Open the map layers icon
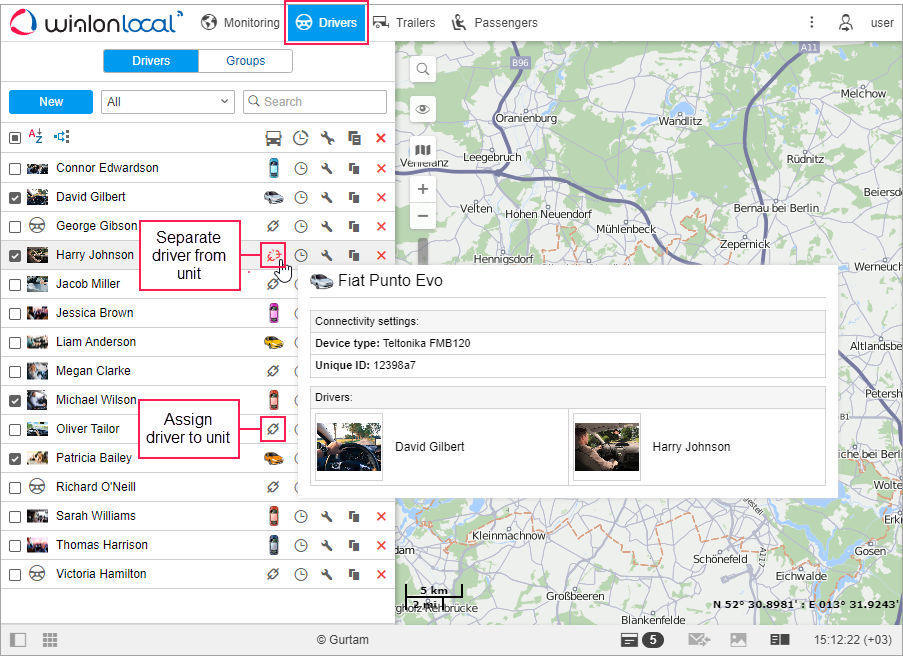This screenshot has width=903, height=656. (x=423, y=149)
